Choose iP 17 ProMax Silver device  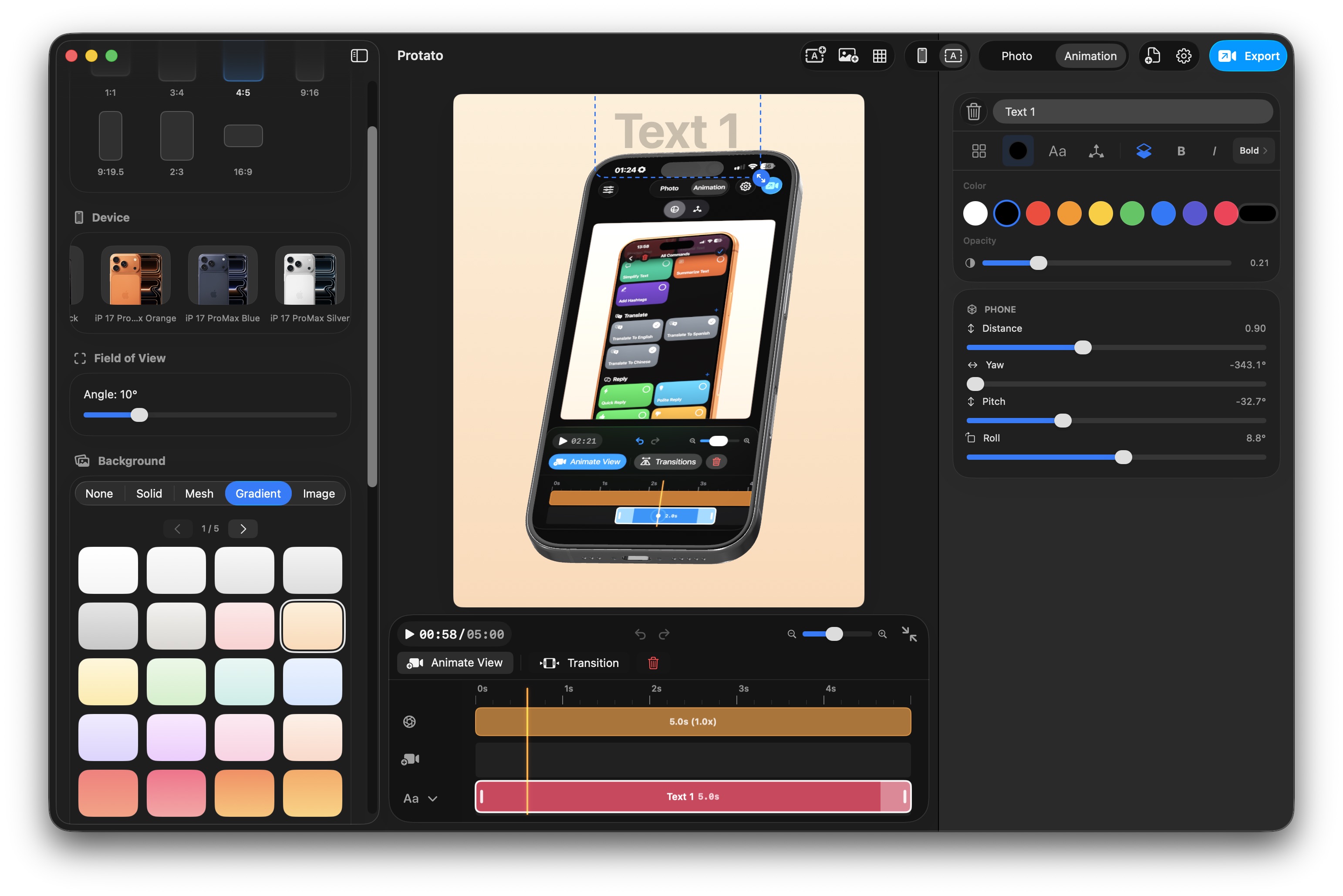pyautogui.click(x=310, y=284)
